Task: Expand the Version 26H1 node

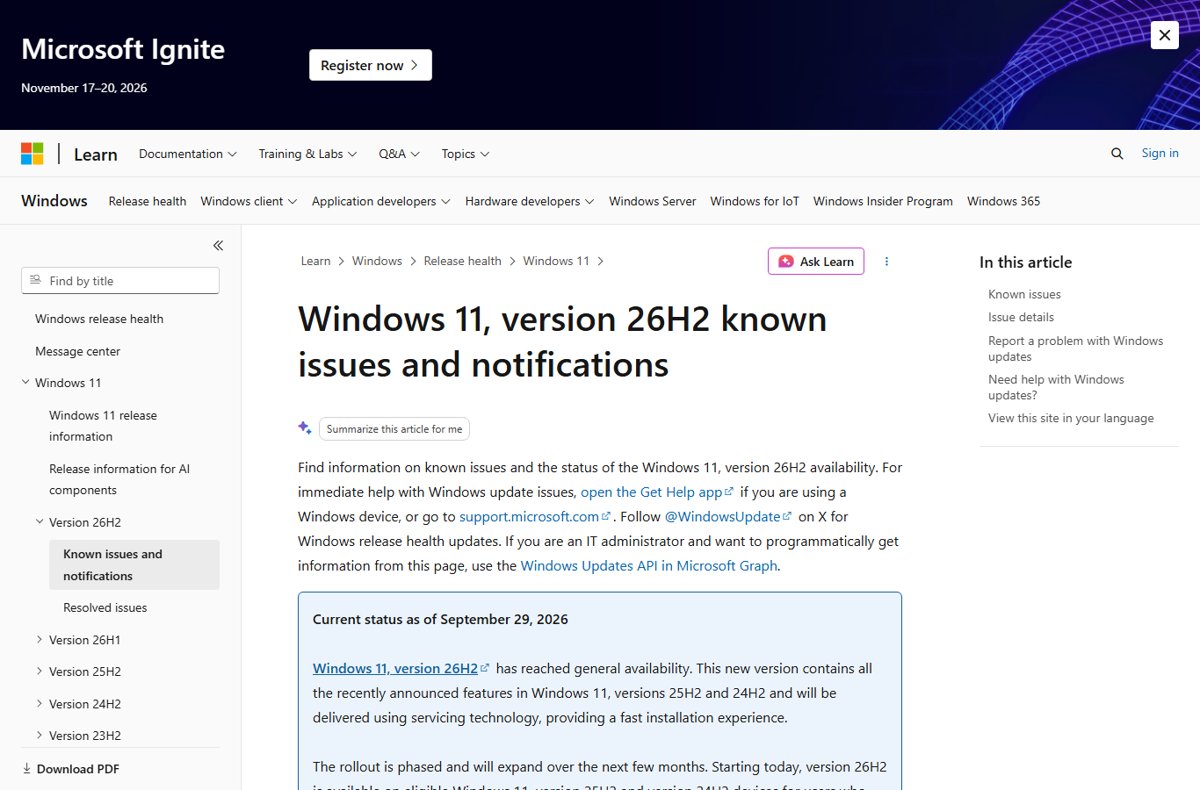Action: [x=40, y=640]
